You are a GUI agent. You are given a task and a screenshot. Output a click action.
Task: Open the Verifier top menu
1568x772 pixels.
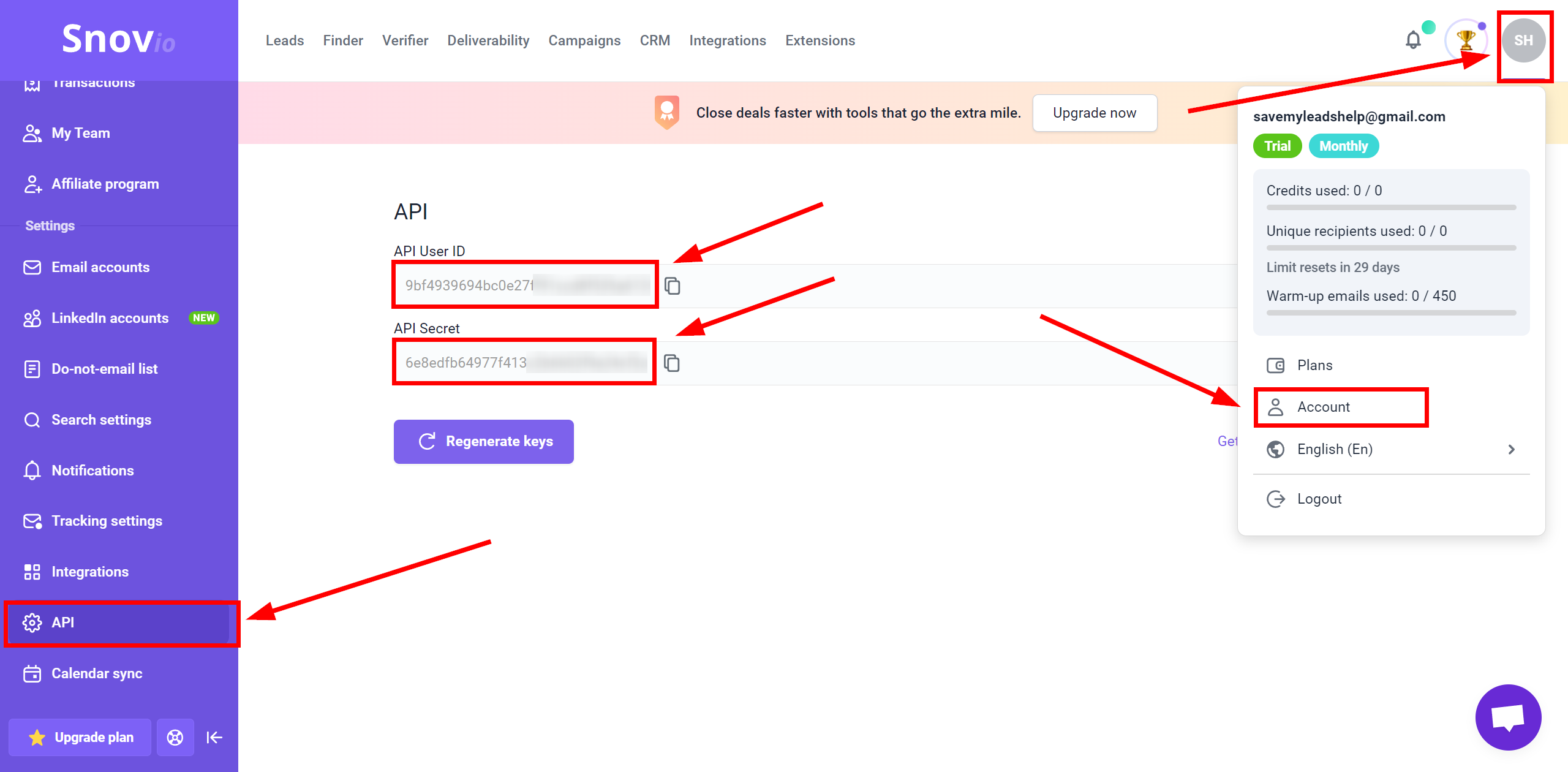click(405, 40)
